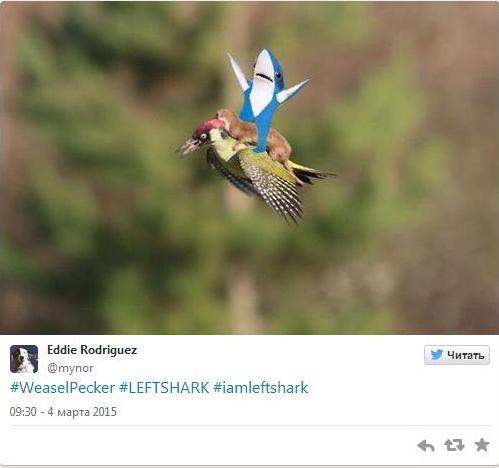
Task: Open the @mynor handle link
Action: [x=70, y=368]
